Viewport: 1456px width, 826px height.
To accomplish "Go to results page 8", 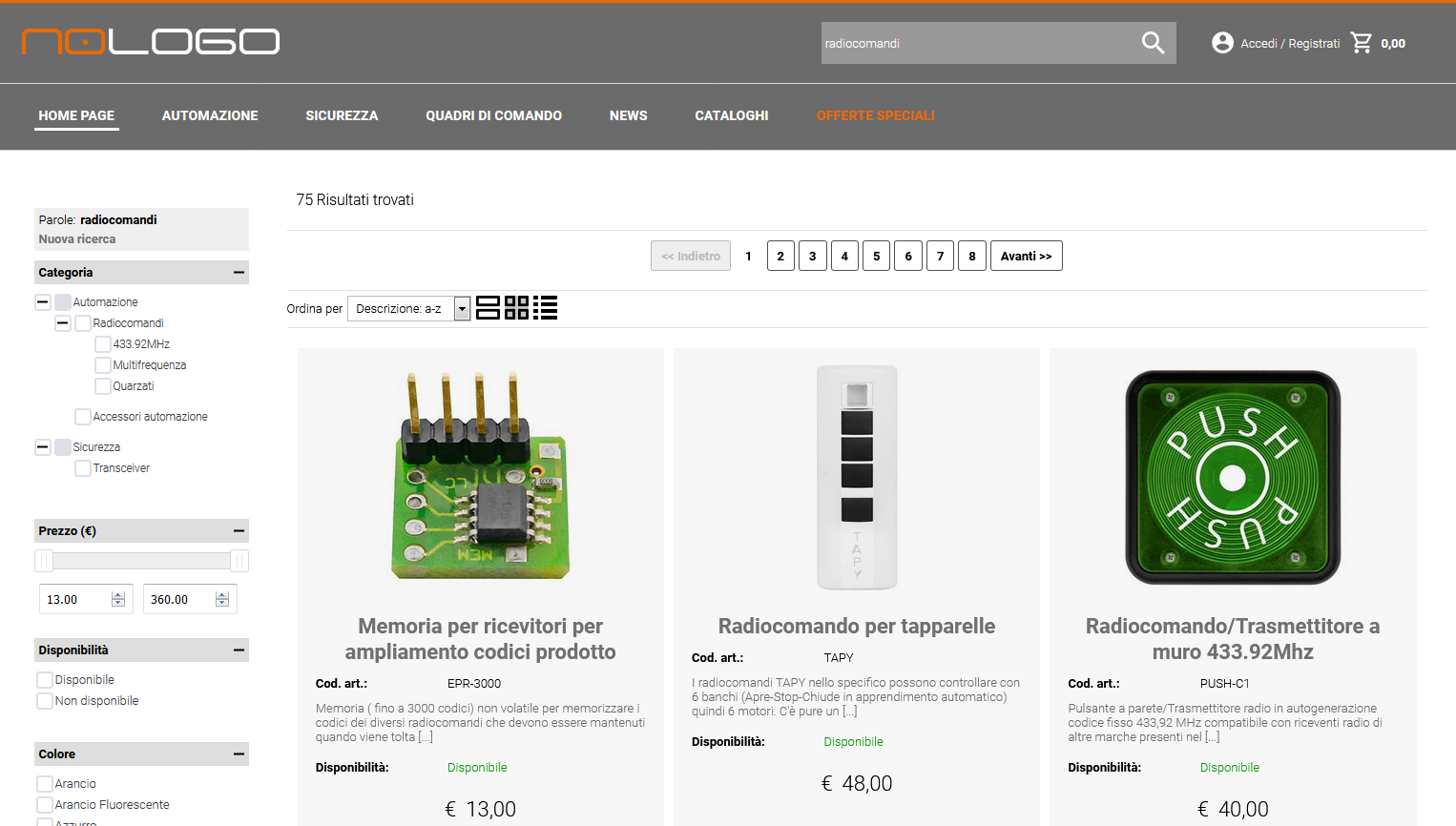I will pyautogui.click(x=972, y=256).
